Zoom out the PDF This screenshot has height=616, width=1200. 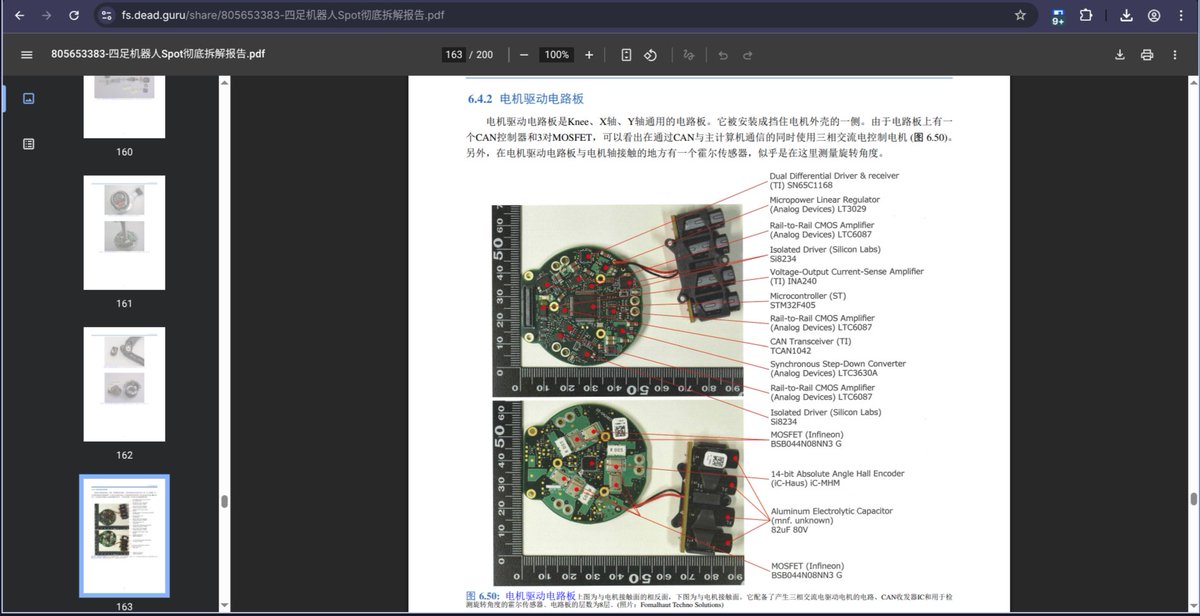(x=524, y=55)
